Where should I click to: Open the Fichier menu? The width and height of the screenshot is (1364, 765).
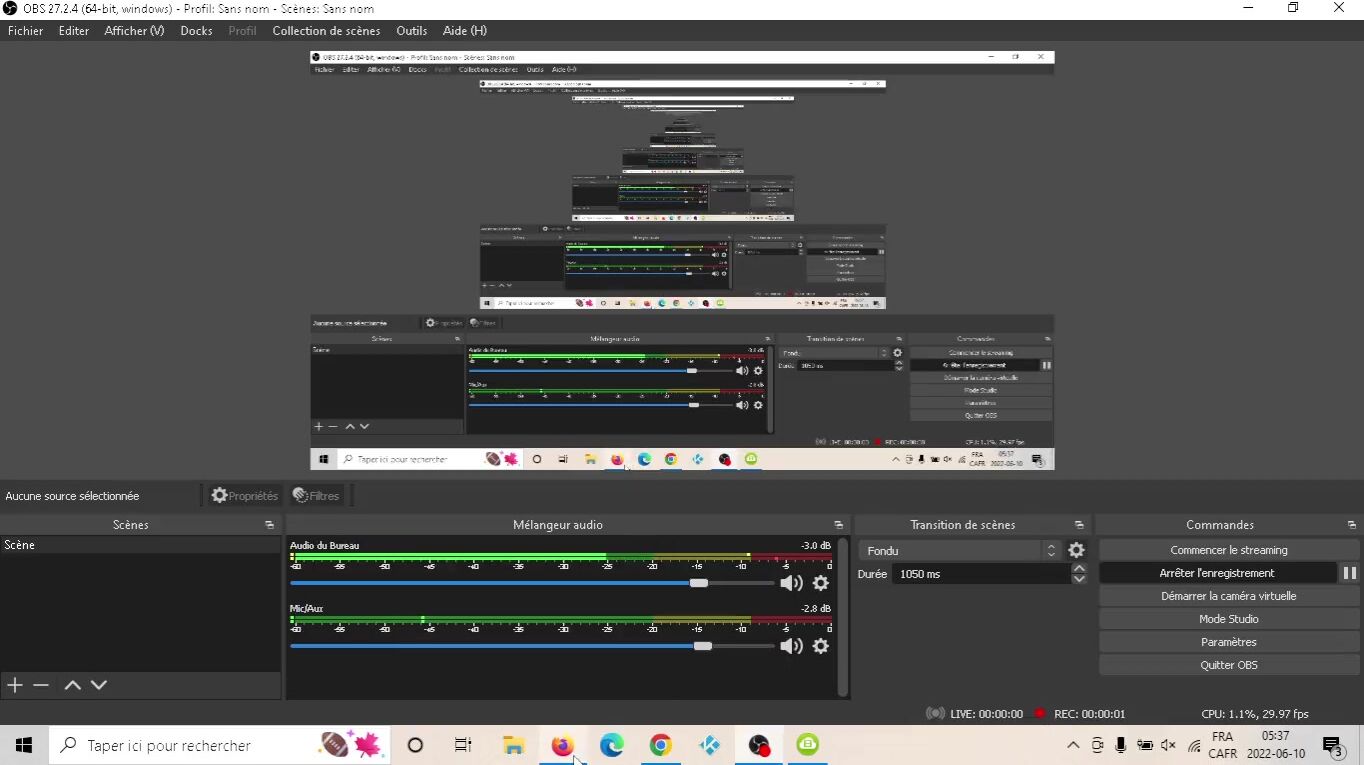(x=26, y=31)
